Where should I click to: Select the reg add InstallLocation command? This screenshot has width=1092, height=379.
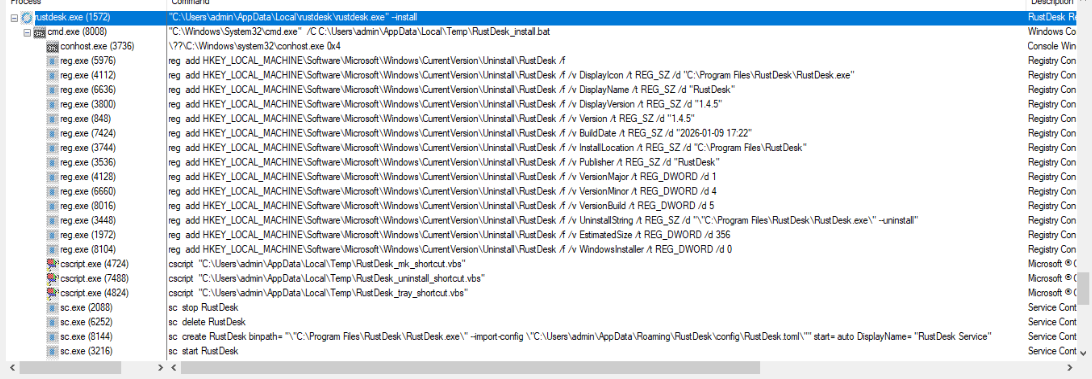(x=488, y=148)
